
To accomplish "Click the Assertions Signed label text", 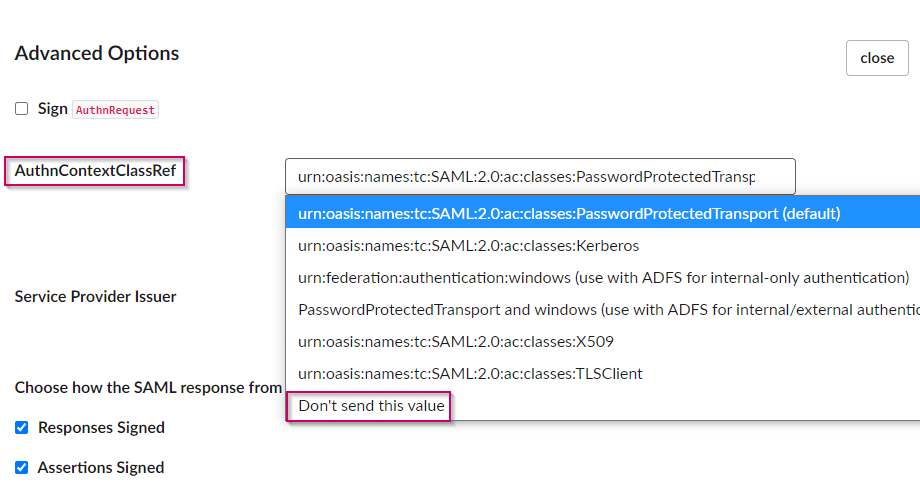I will 101,468.
